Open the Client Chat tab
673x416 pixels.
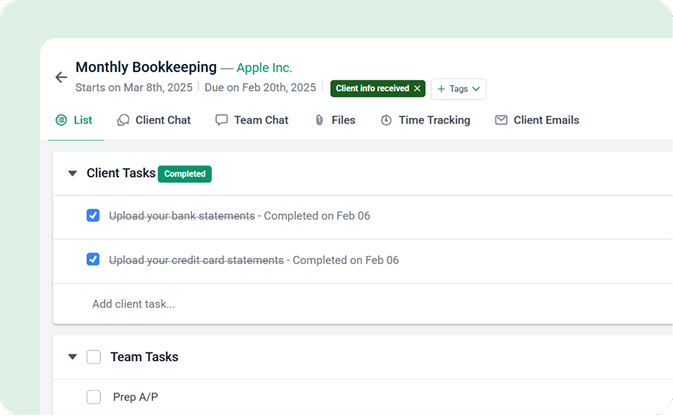pyautogui.click(x=154, y=120)
